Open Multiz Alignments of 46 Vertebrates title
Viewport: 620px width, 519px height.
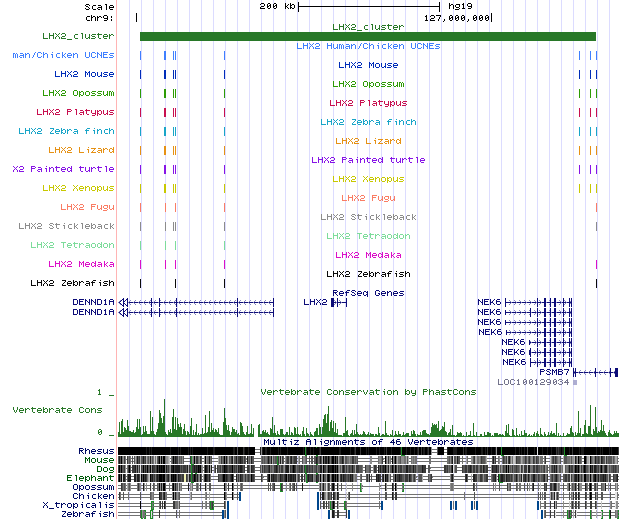pos(367,441)
